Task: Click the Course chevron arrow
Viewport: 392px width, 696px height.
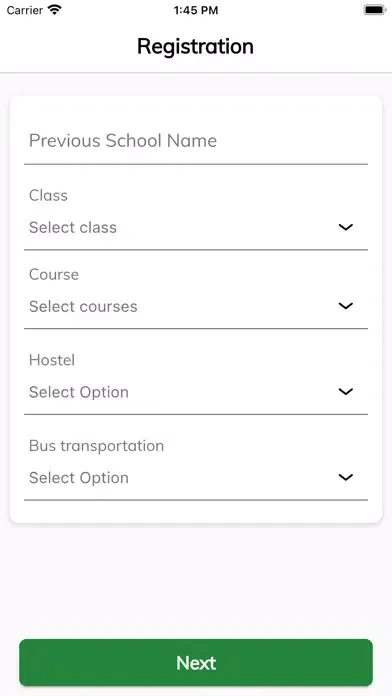Action: pos(345,306)
